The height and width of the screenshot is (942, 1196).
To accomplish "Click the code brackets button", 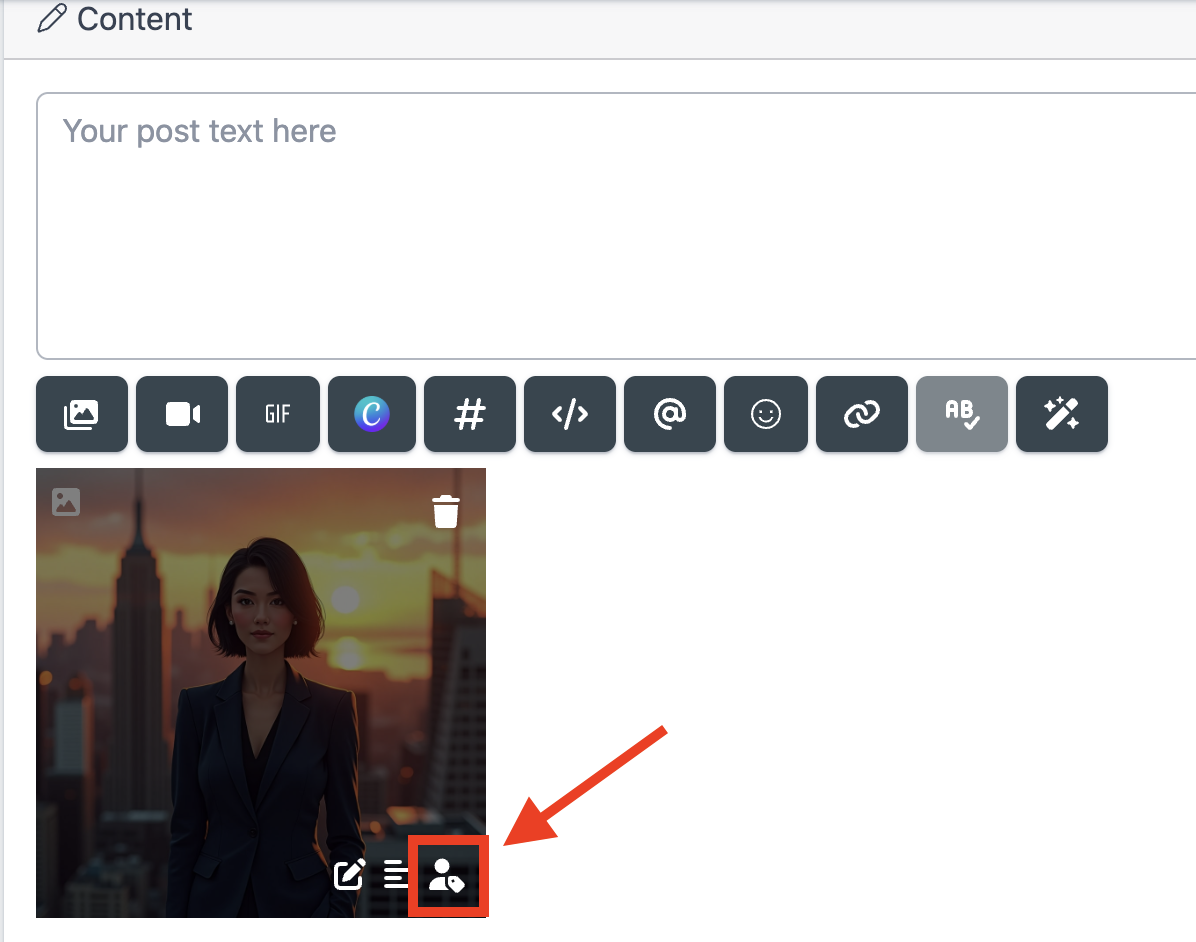I will click(x=570, y=414).
